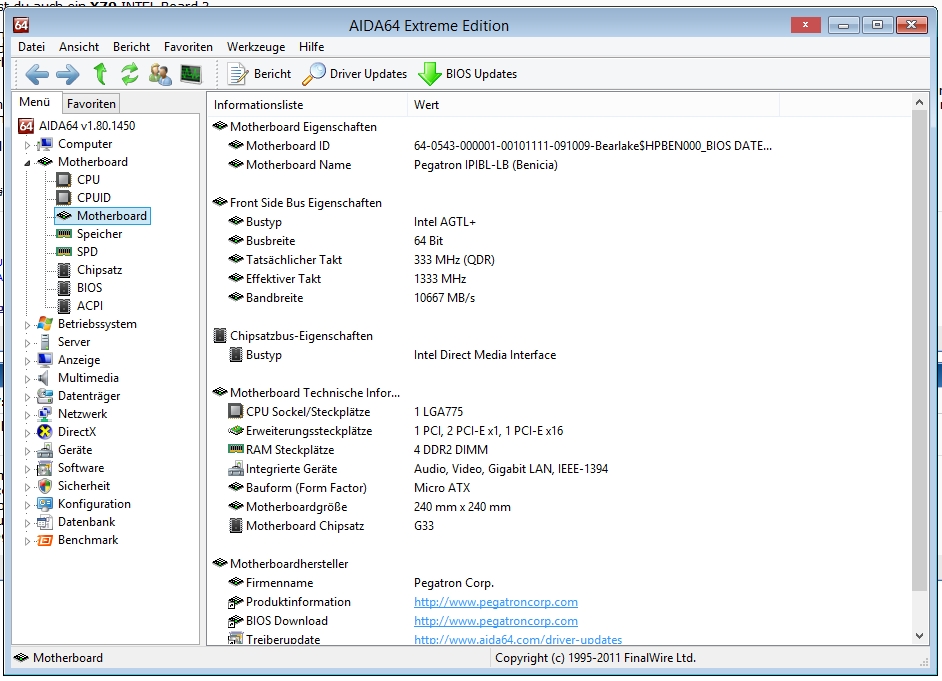Click the Betriebssystem Windows flag icon
The height and width of the screenshot is (681, 942).
45,324
